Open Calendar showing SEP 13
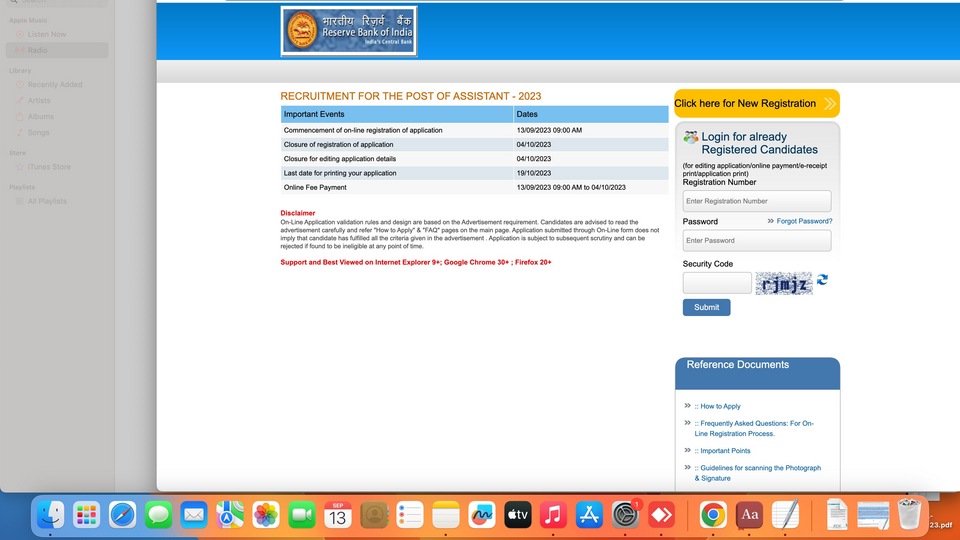 337,515
